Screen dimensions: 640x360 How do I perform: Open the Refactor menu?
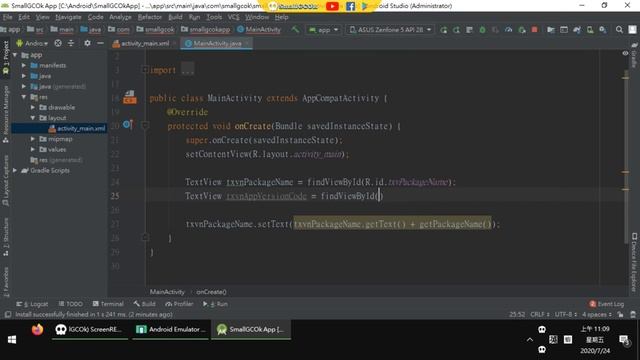(x=149, y=17)
